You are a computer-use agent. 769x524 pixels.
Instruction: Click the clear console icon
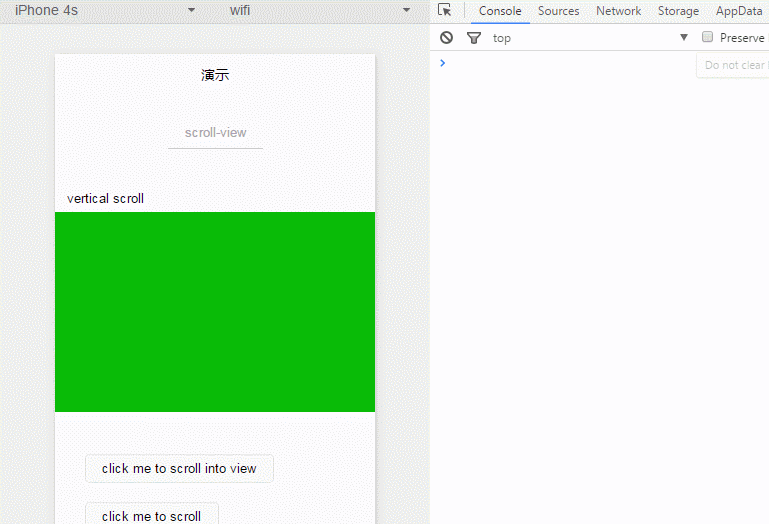[447, 38]
